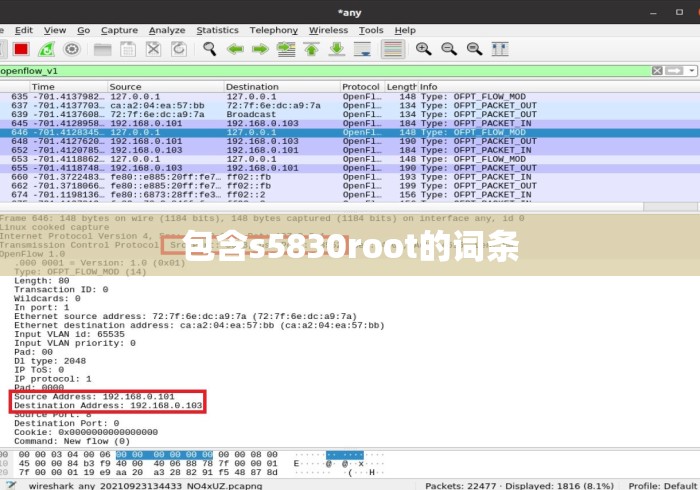
Task: Zoom out the main window text
Action: click(449, 49)
